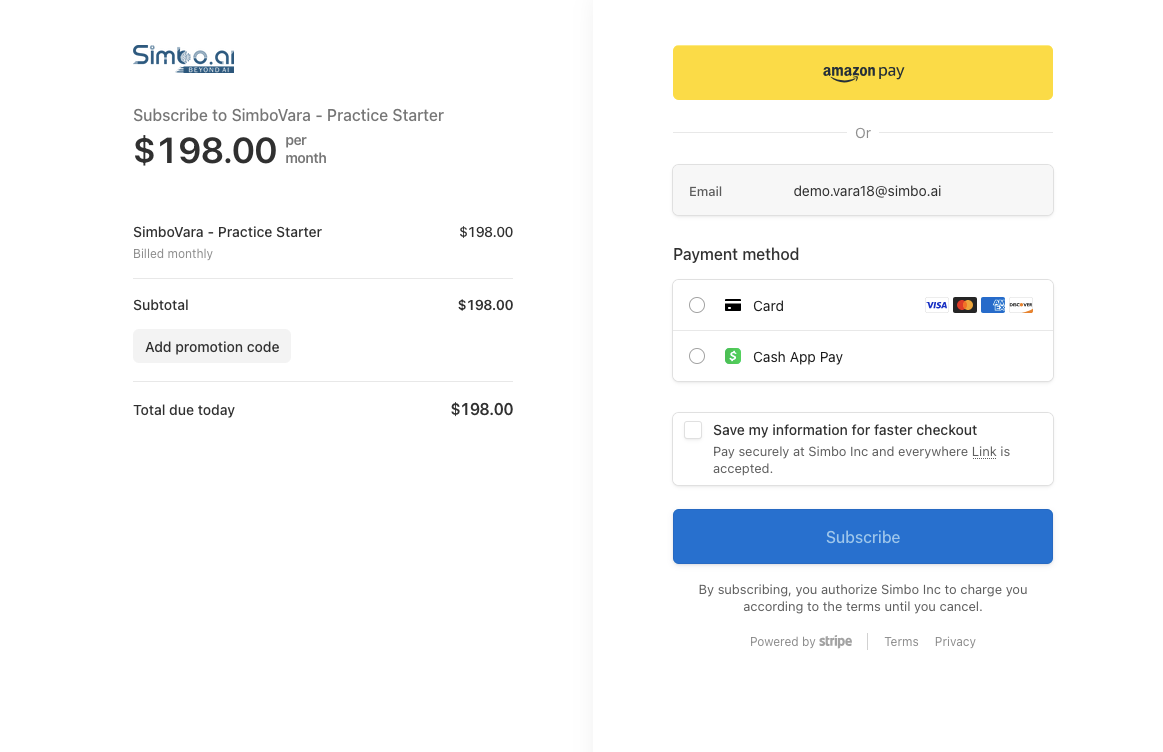The height and width of the screenshot is (752, 1163).
Task: Pay with the Amazon Pay button
Action: tap(863, 72)
